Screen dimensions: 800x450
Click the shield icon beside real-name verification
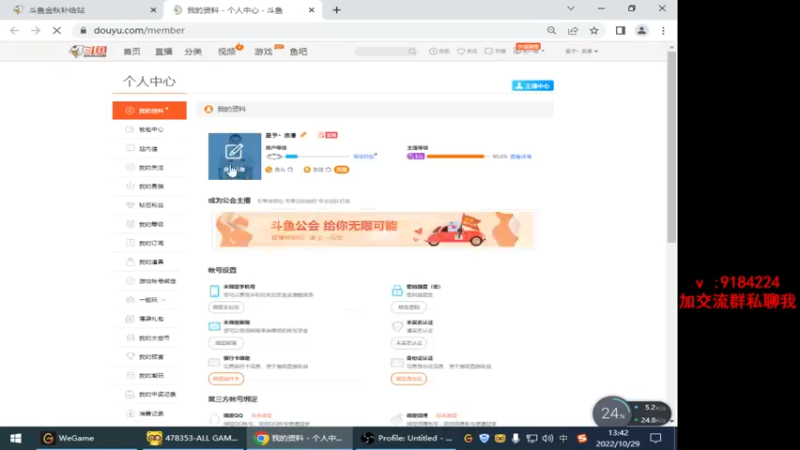(397, 326)
